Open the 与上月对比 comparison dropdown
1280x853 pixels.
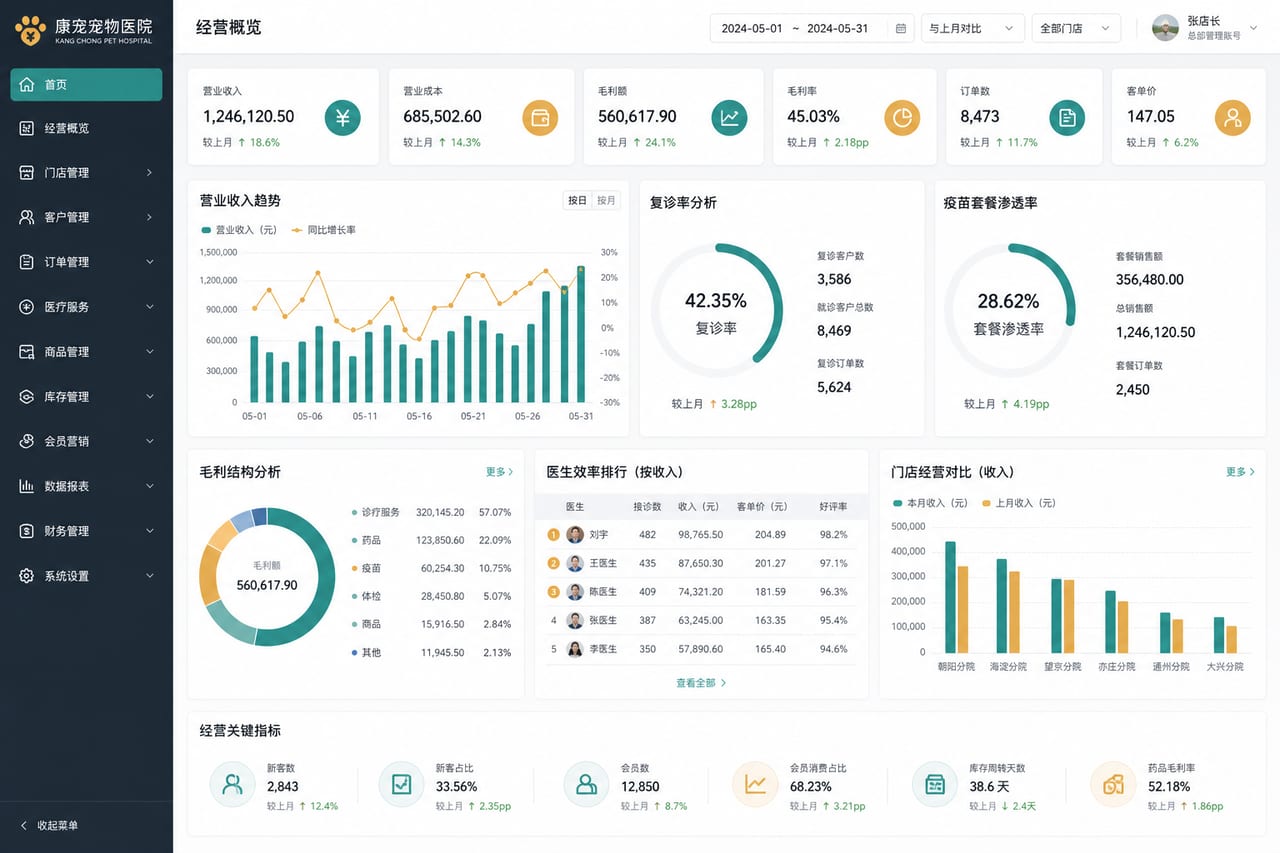(x=972, y=28)
